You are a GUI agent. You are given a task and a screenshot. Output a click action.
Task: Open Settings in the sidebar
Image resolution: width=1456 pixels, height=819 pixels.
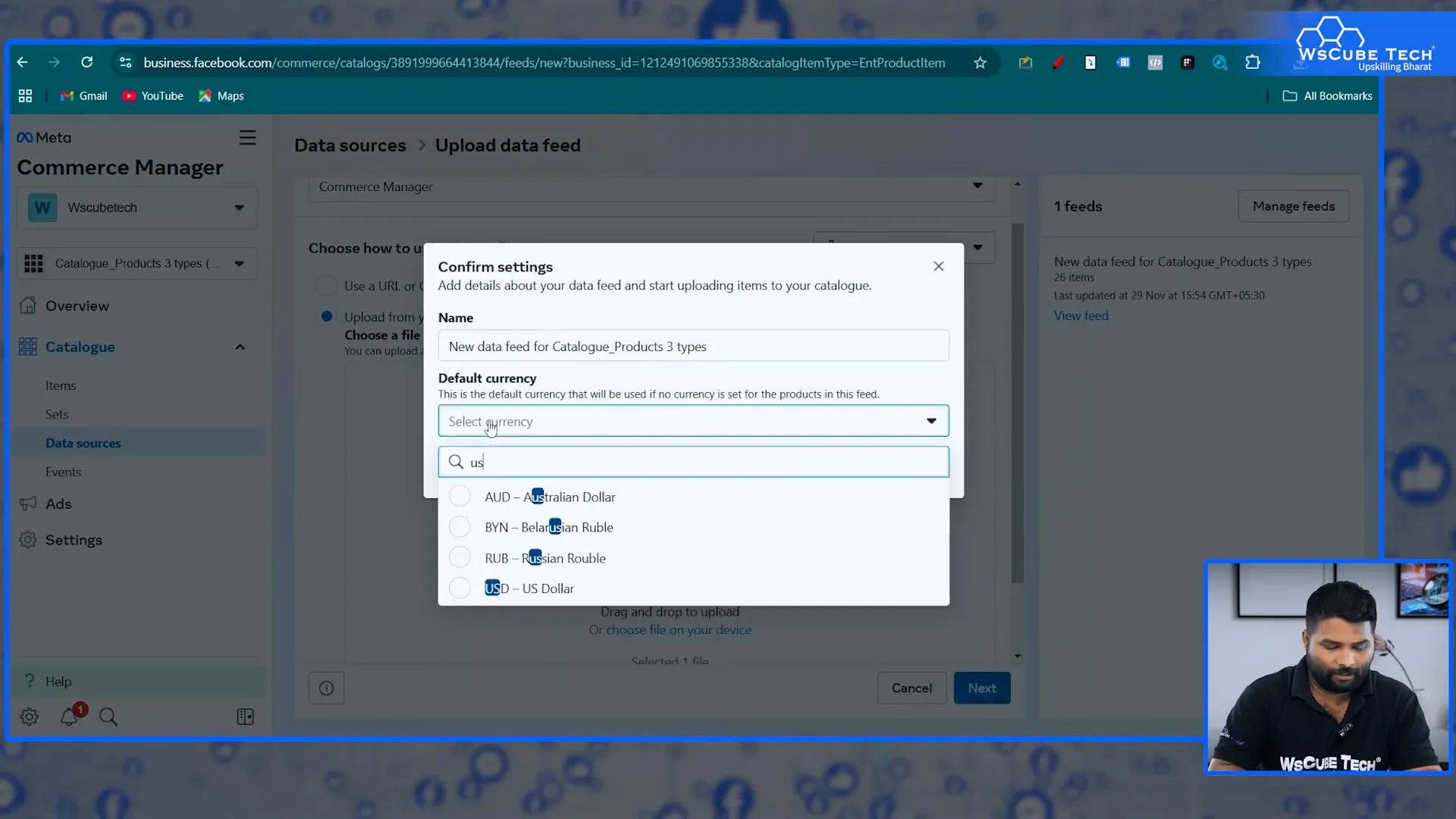tap(74, 540)
